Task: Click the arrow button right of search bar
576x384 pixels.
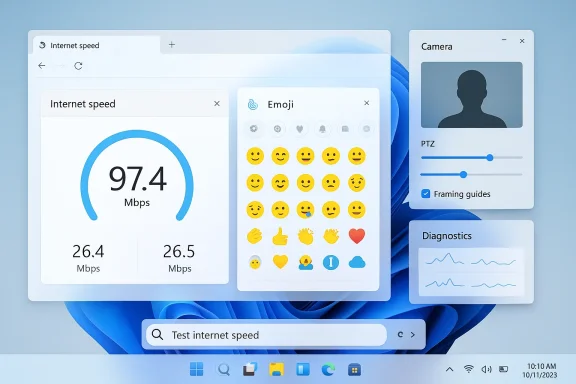Action: (x=413, y=335)
